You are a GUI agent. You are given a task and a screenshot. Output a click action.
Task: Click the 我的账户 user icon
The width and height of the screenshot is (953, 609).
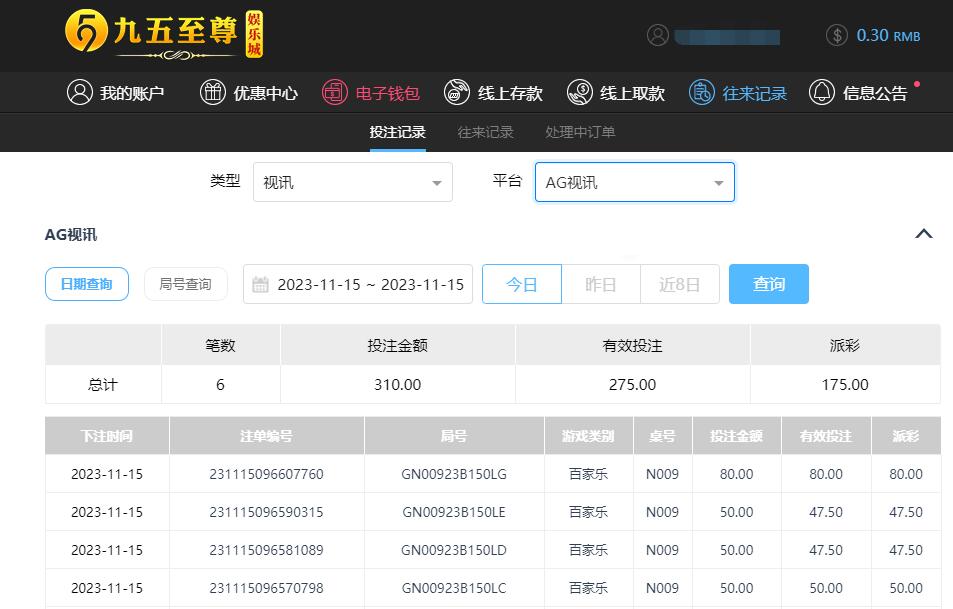79,93
